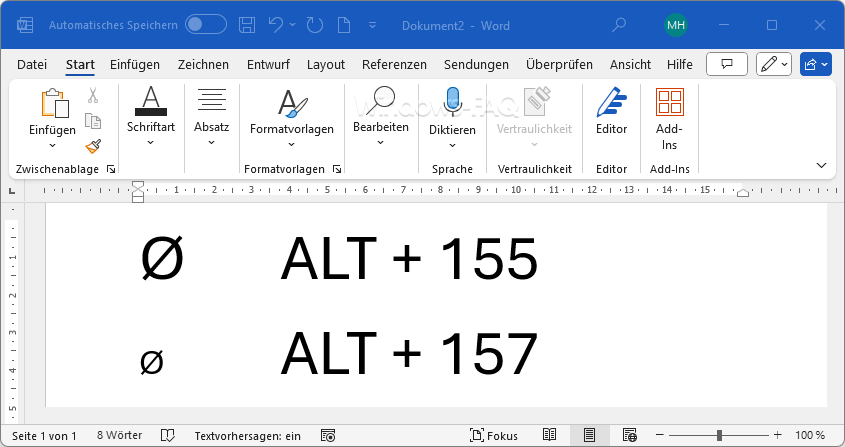
Task: Open the Editing mode pencil dropdown
Action: 774,64
